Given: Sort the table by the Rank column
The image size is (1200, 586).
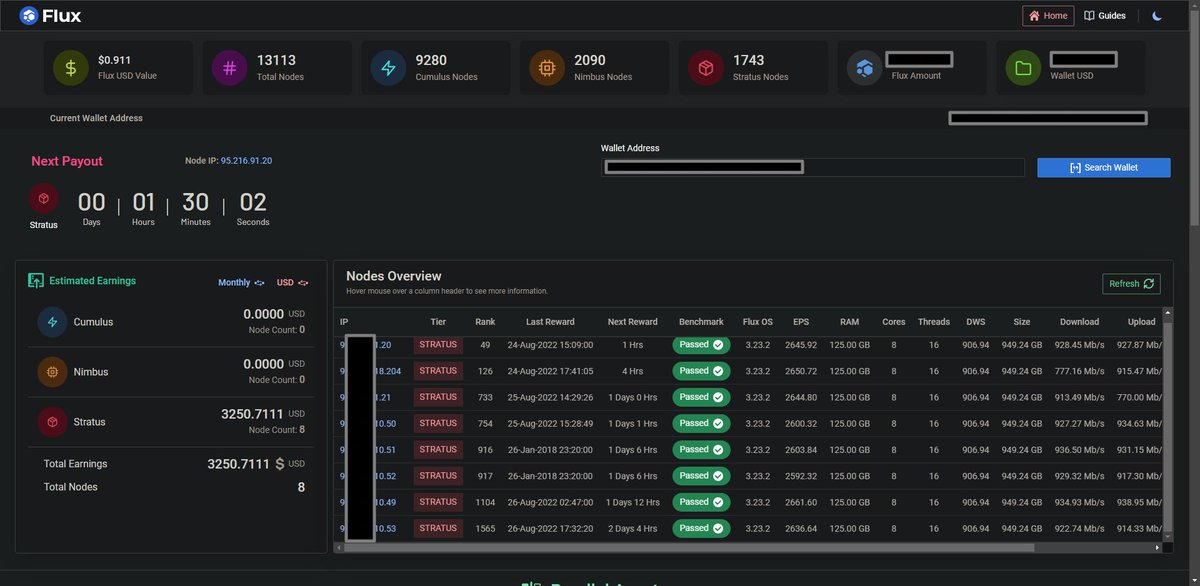Looking at the screenshot, I should 485,321.
